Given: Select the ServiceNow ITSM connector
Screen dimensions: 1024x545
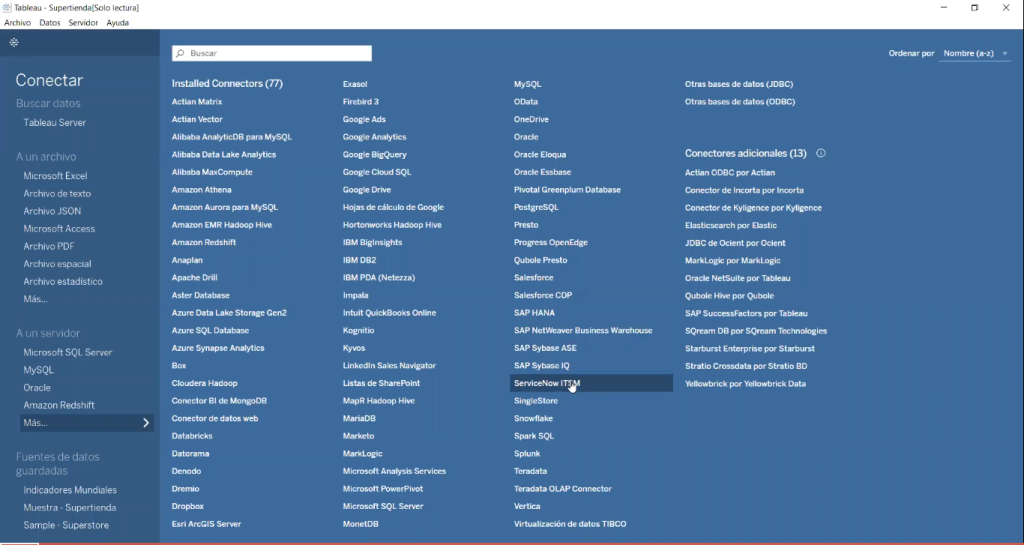Looking at the screenshot, I should (x=591, y=384).
